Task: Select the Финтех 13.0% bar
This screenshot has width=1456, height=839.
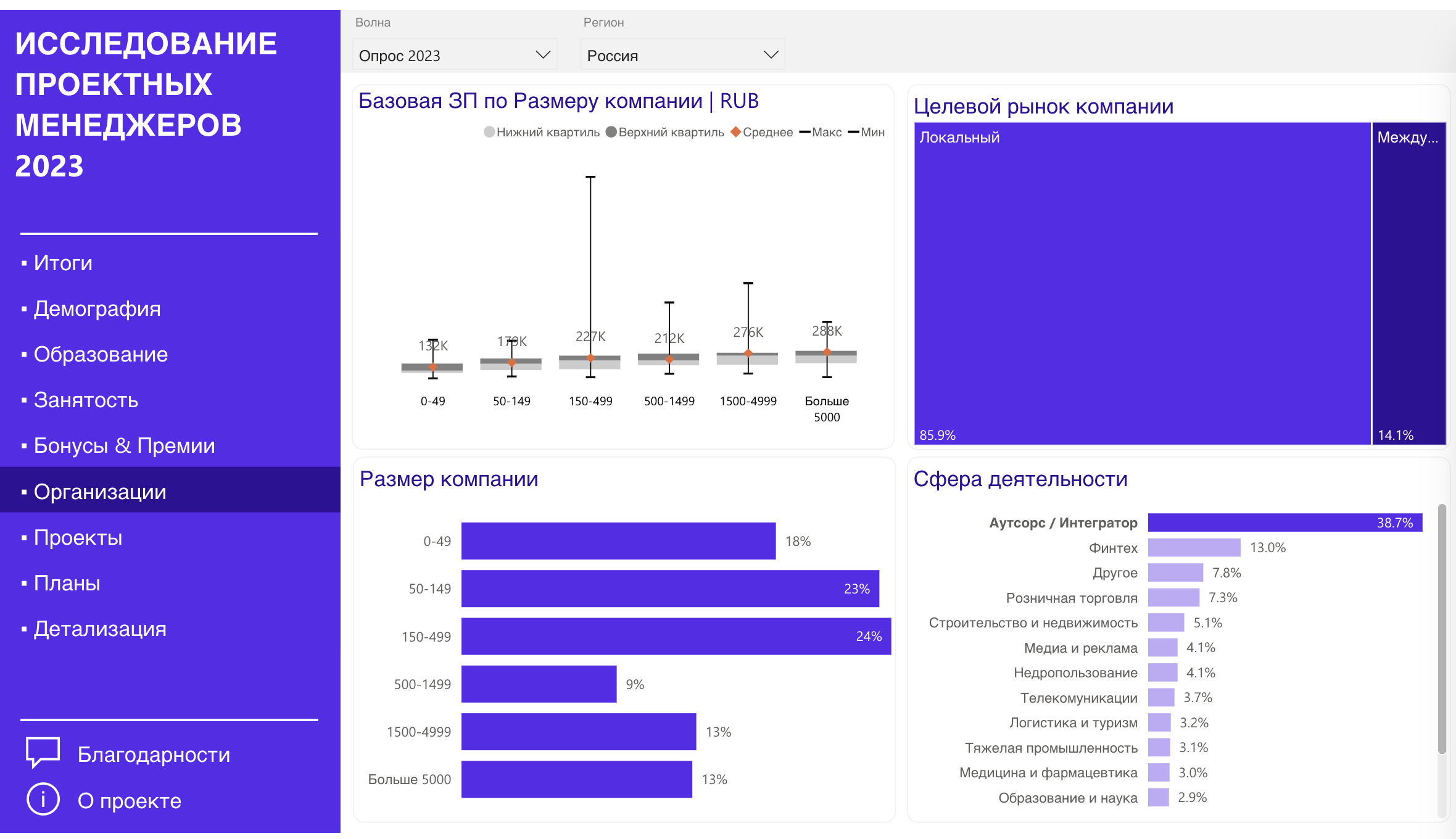Action: click(x=1194, y=547)
